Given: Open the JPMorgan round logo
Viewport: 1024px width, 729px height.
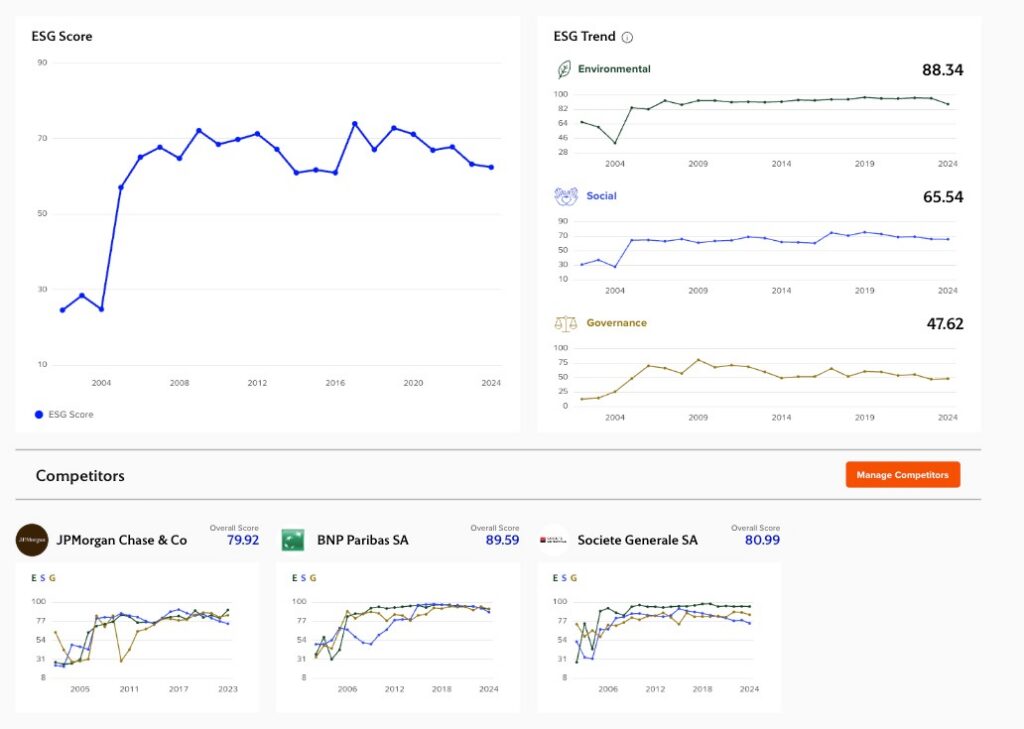Looking at the screenshot, I should 32,540.
